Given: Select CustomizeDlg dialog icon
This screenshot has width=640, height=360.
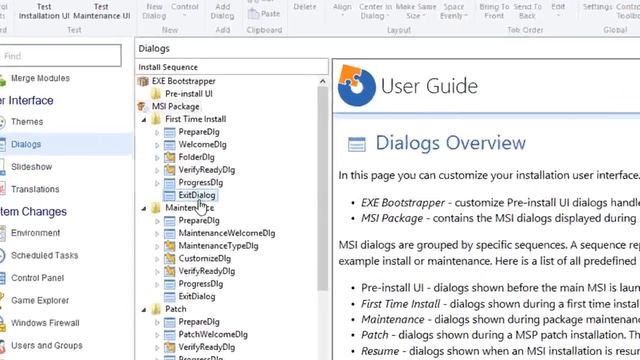Looking at the screenshot, I should (169, 258).
